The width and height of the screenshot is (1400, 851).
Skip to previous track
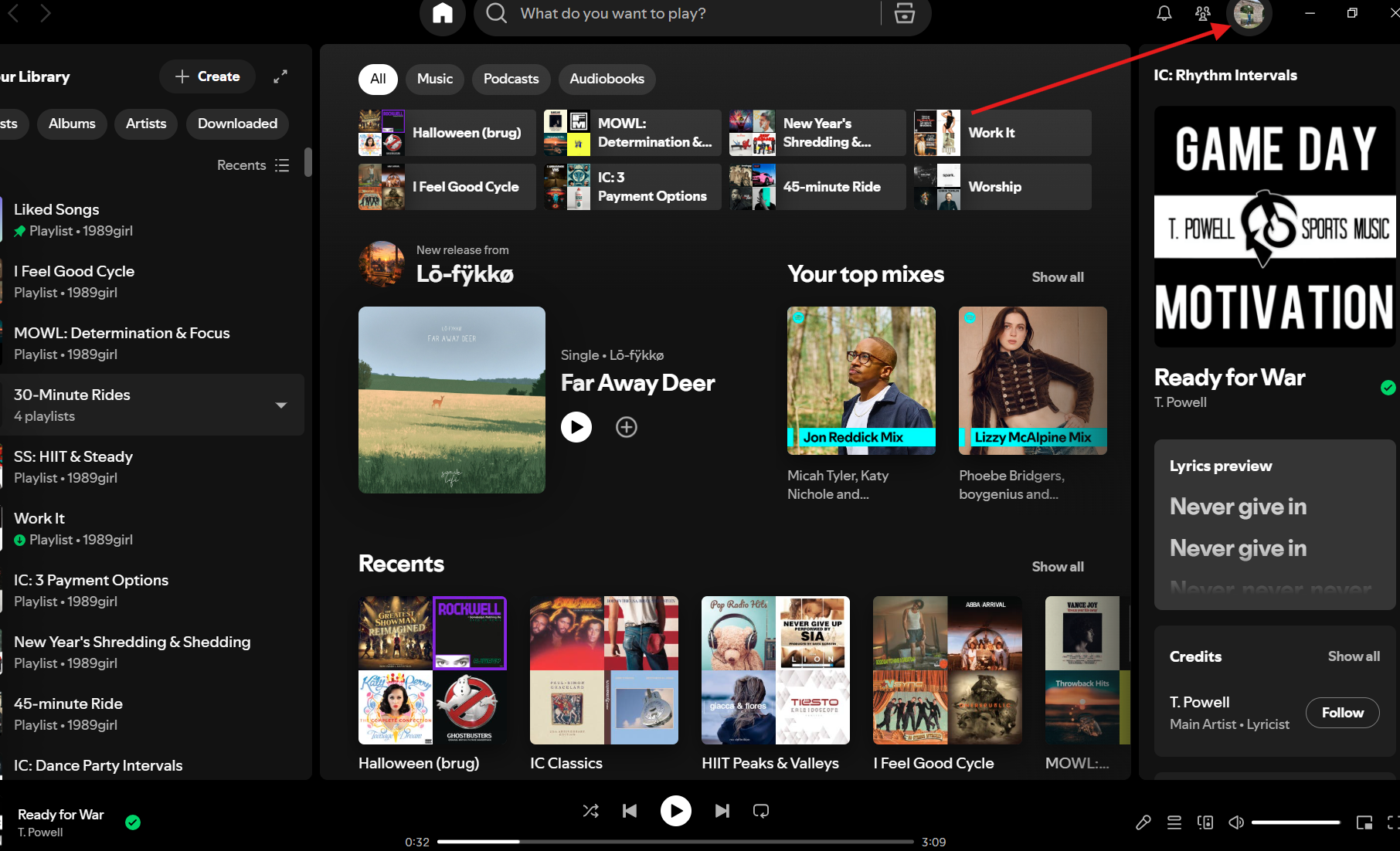630,811
